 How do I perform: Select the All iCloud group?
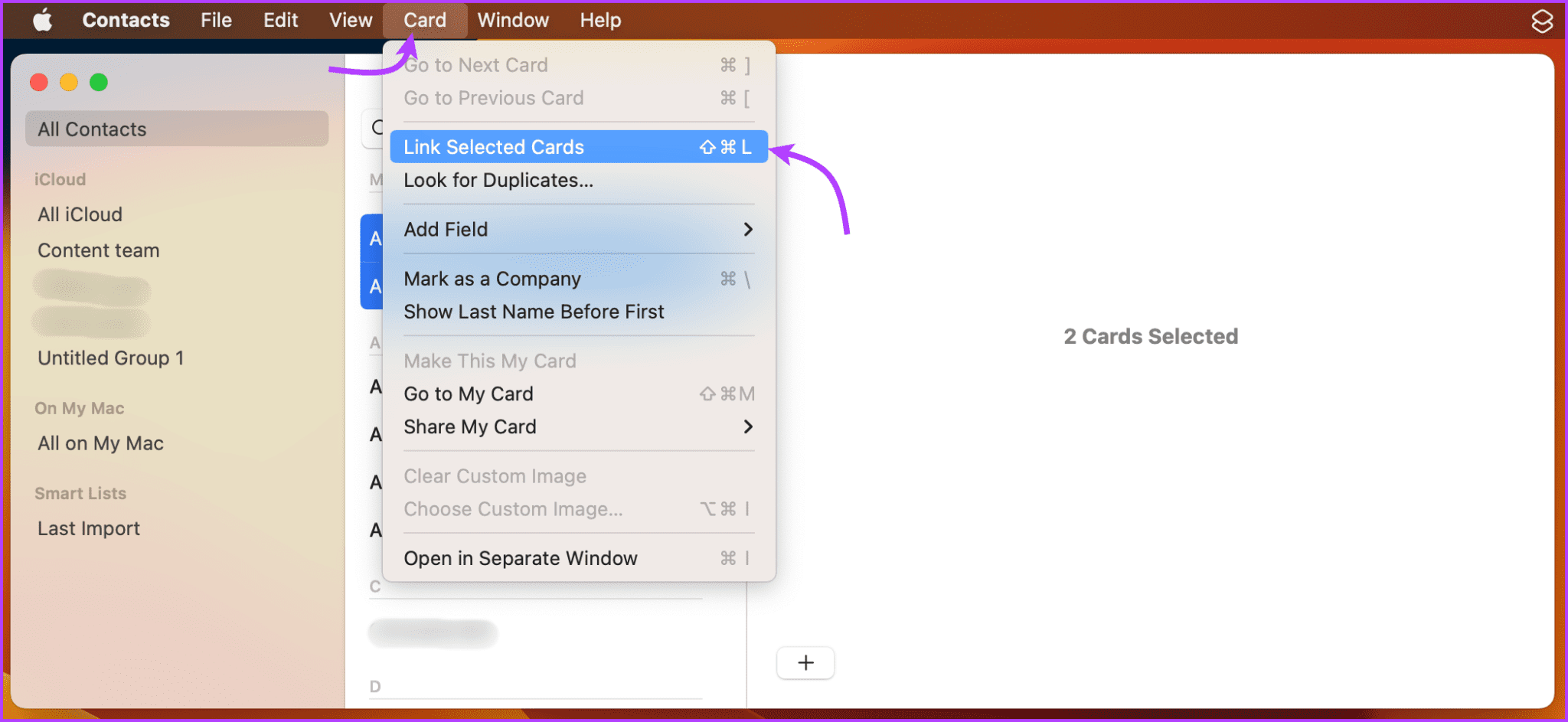coord(79,214)
